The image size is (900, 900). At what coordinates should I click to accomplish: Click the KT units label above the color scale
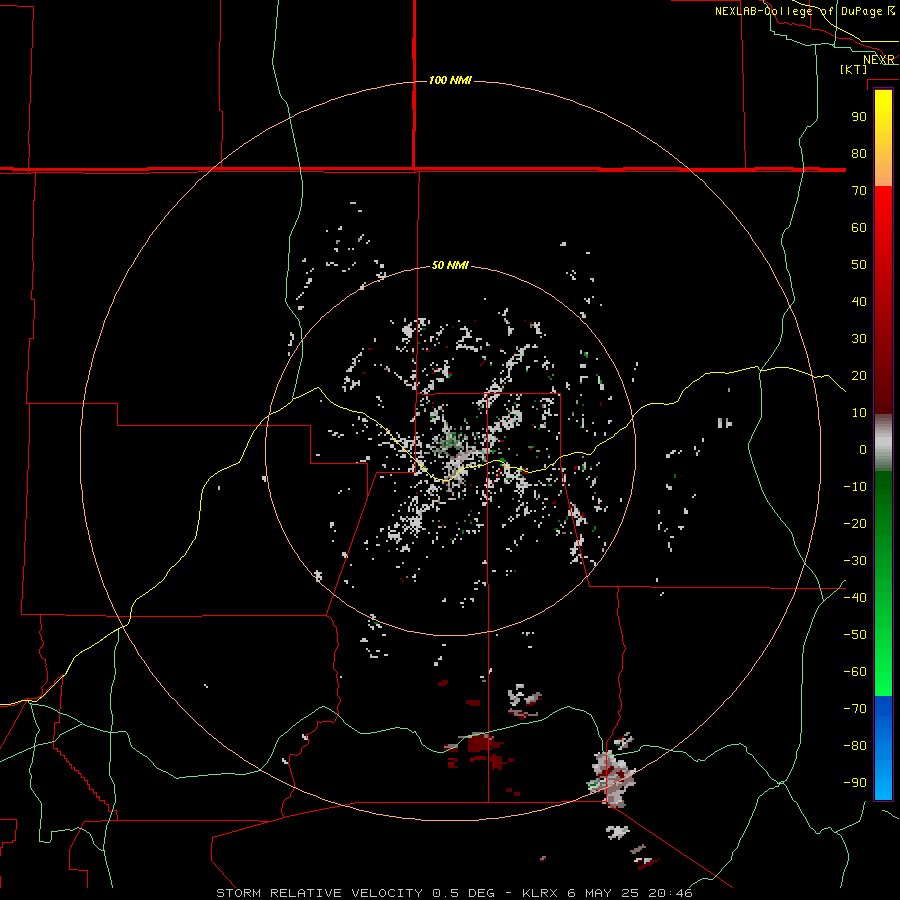click(854, 69)
